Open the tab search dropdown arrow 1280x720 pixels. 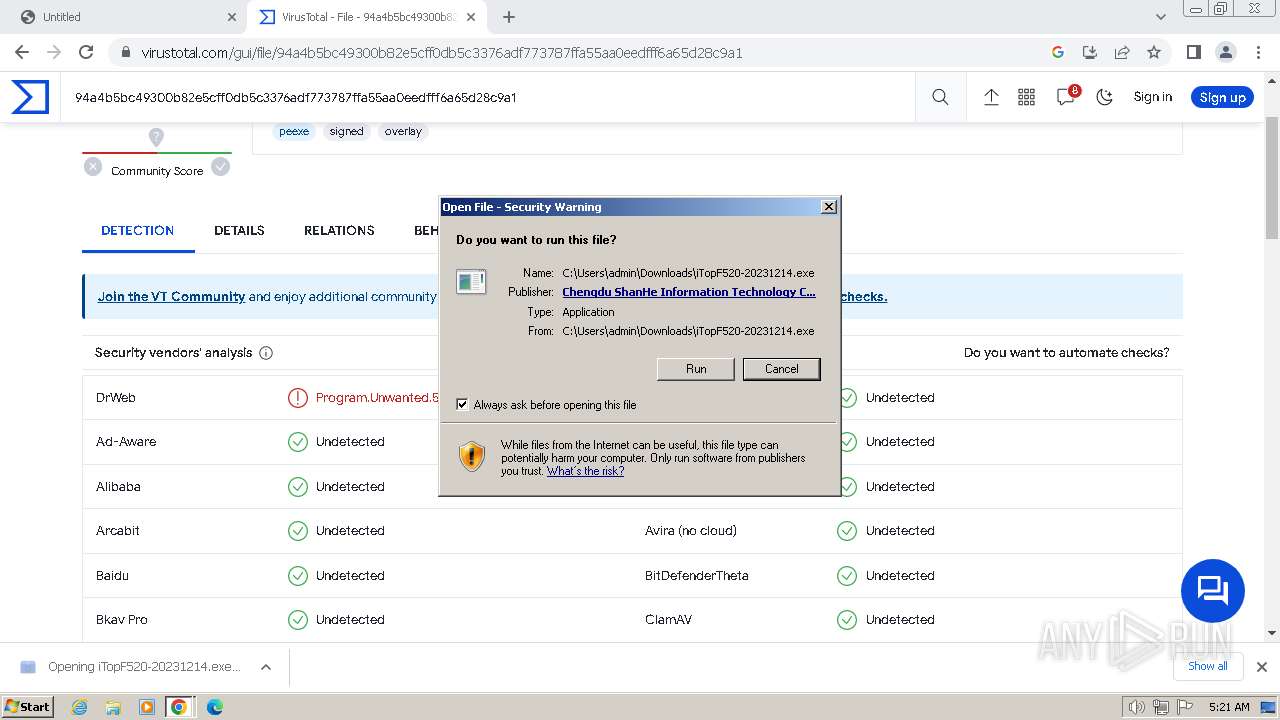[x=1160, y=17]
